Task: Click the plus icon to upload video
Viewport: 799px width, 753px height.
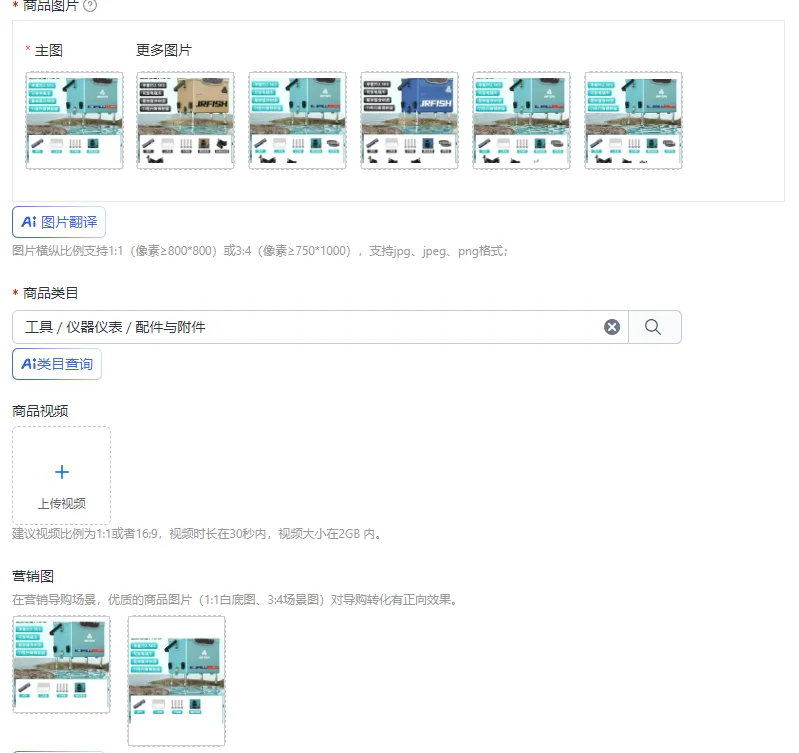Action: pyautogui.click(x=62, y=472)
